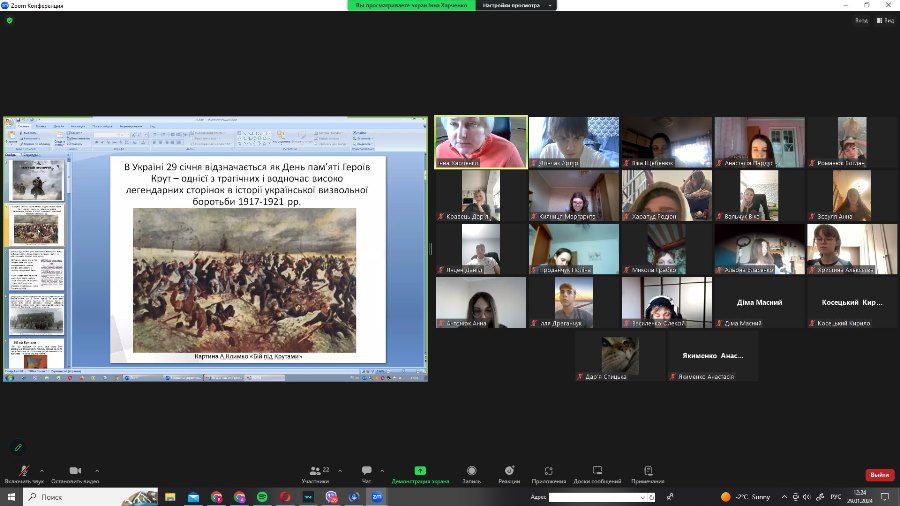Click second slide thumbnail with battle painting
This screenshot has width=900, height=506.
(36, 225)
